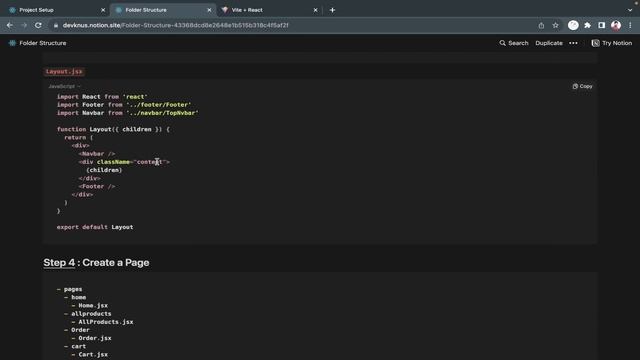The image size is (640, 360).
Task: Click the Folder Structure breadcrumb title
Action: pyautogui.click(x=43, y=43)
